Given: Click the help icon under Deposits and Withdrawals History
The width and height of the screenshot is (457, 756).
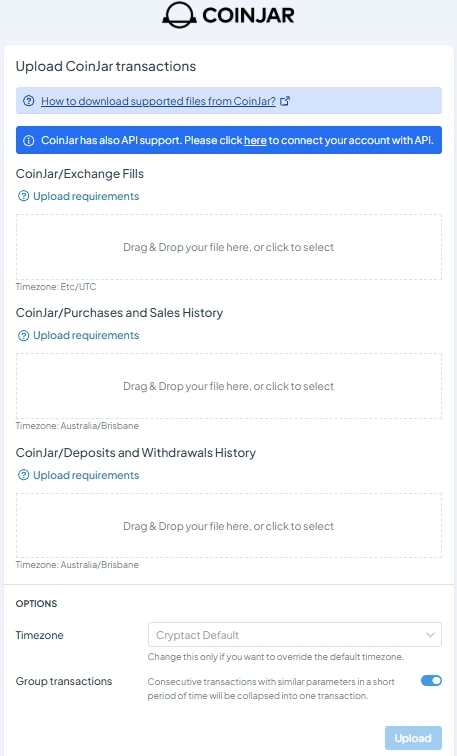Looking at the screenshot, I should [x=23, y=475].
